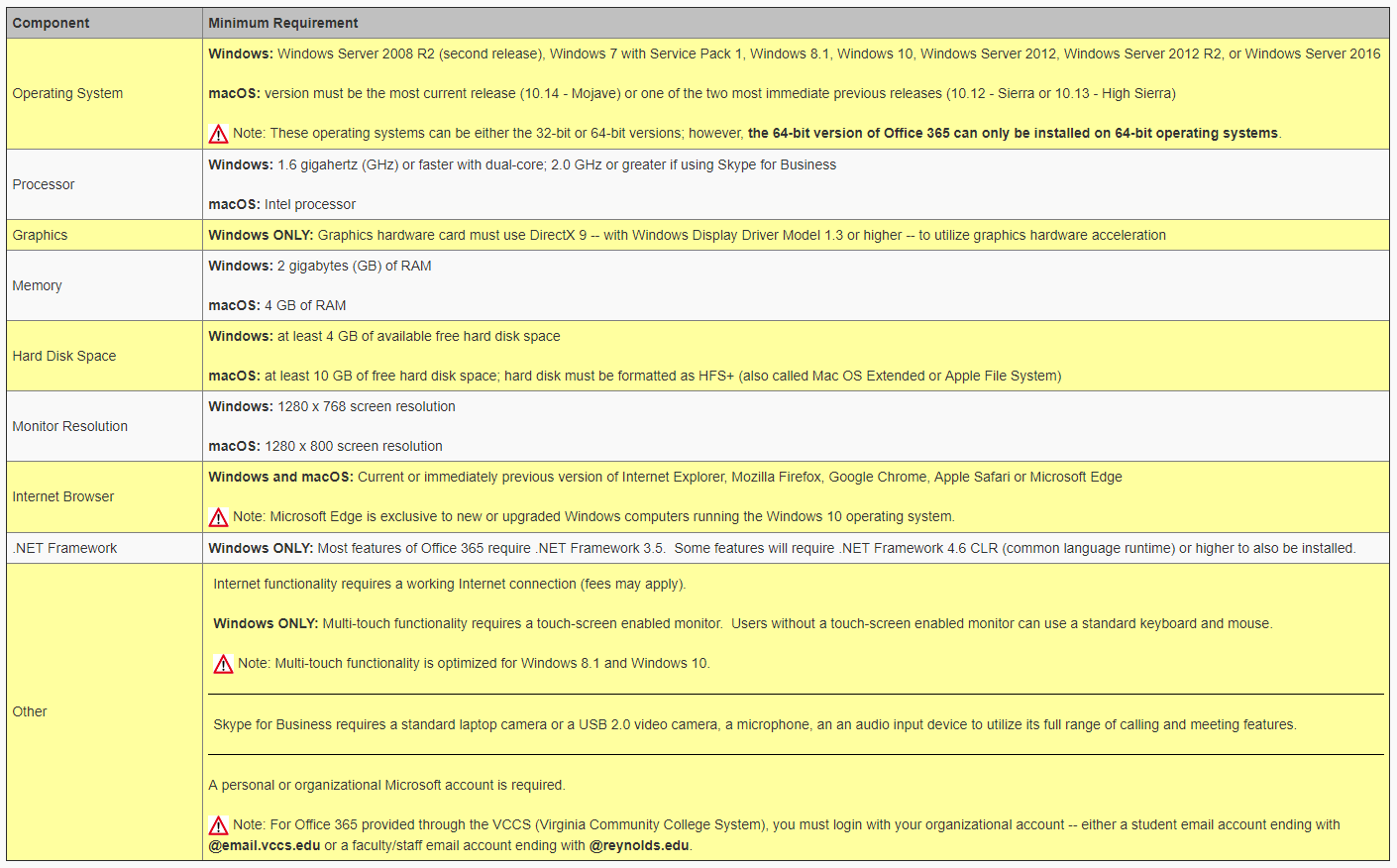Click the 4 GB free hard disk space line
Image resolution: width=1397 pixels, height=868 pixels.
(383, 336)
